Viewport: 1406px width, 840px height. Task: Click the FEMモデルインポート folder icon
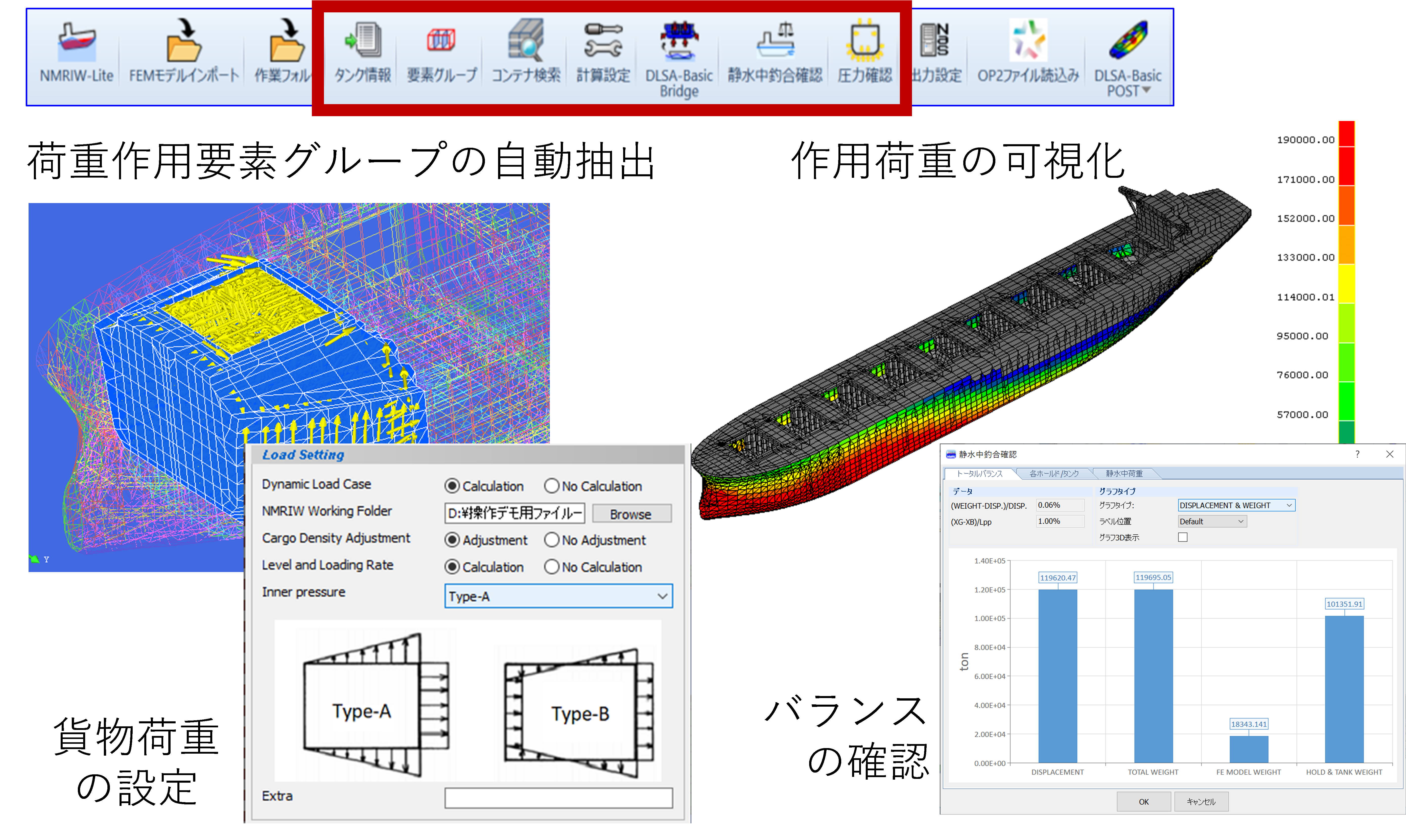[x=184, y=40]
